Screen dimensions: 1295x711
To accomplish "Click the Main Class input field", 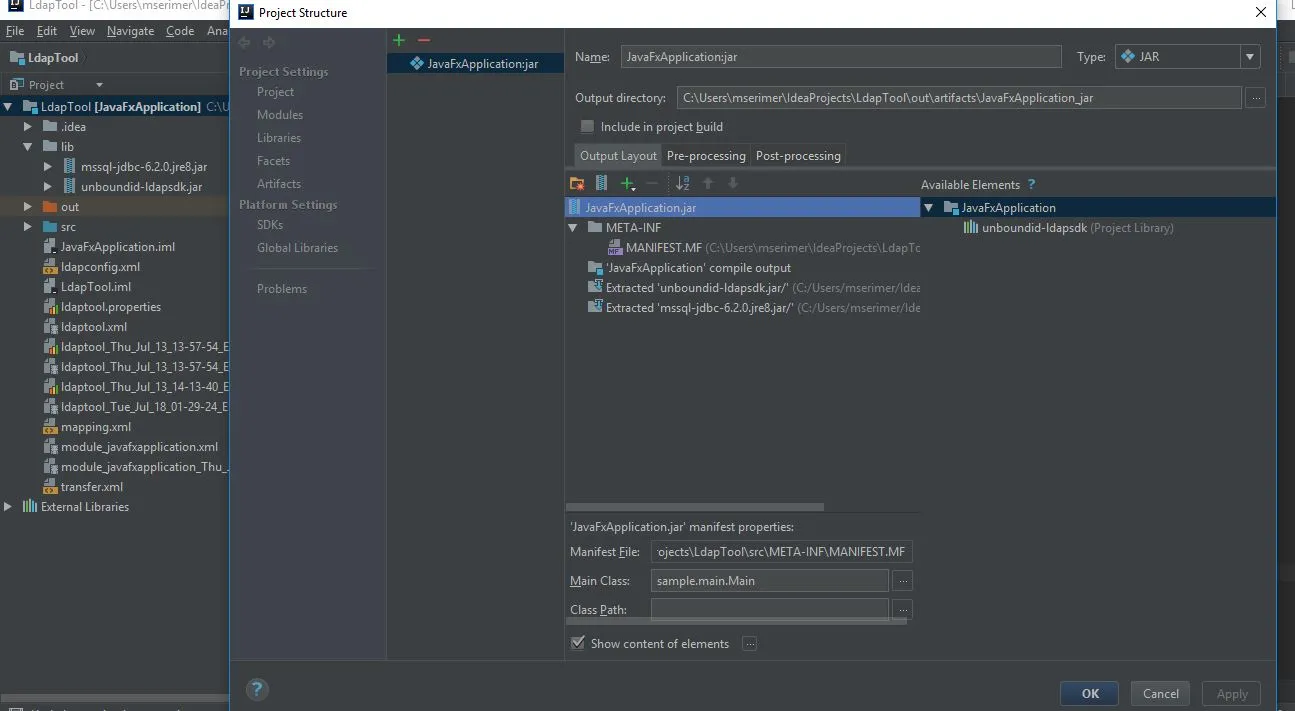I will click(770, 580).
